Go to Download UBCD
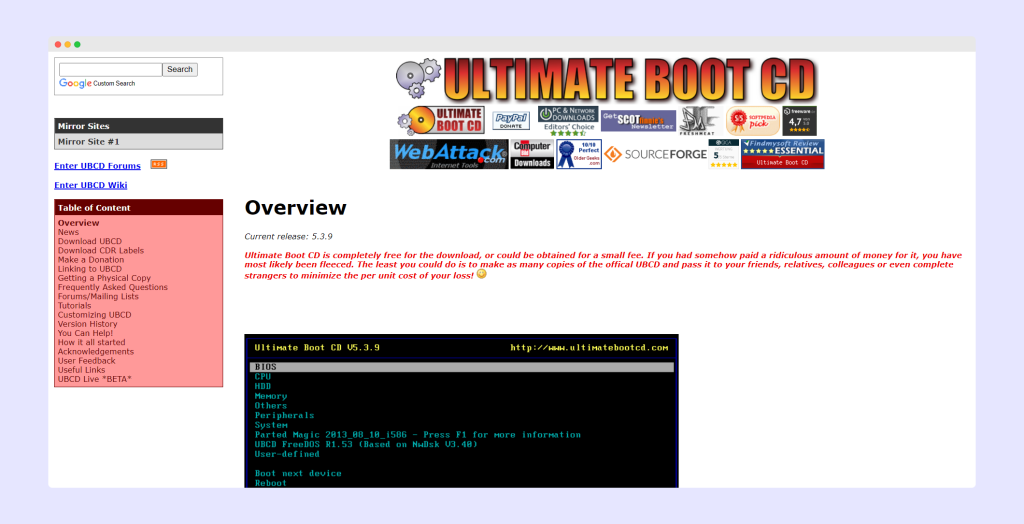The height and width of the screenshot is (524, 1024). pos(89,241)
